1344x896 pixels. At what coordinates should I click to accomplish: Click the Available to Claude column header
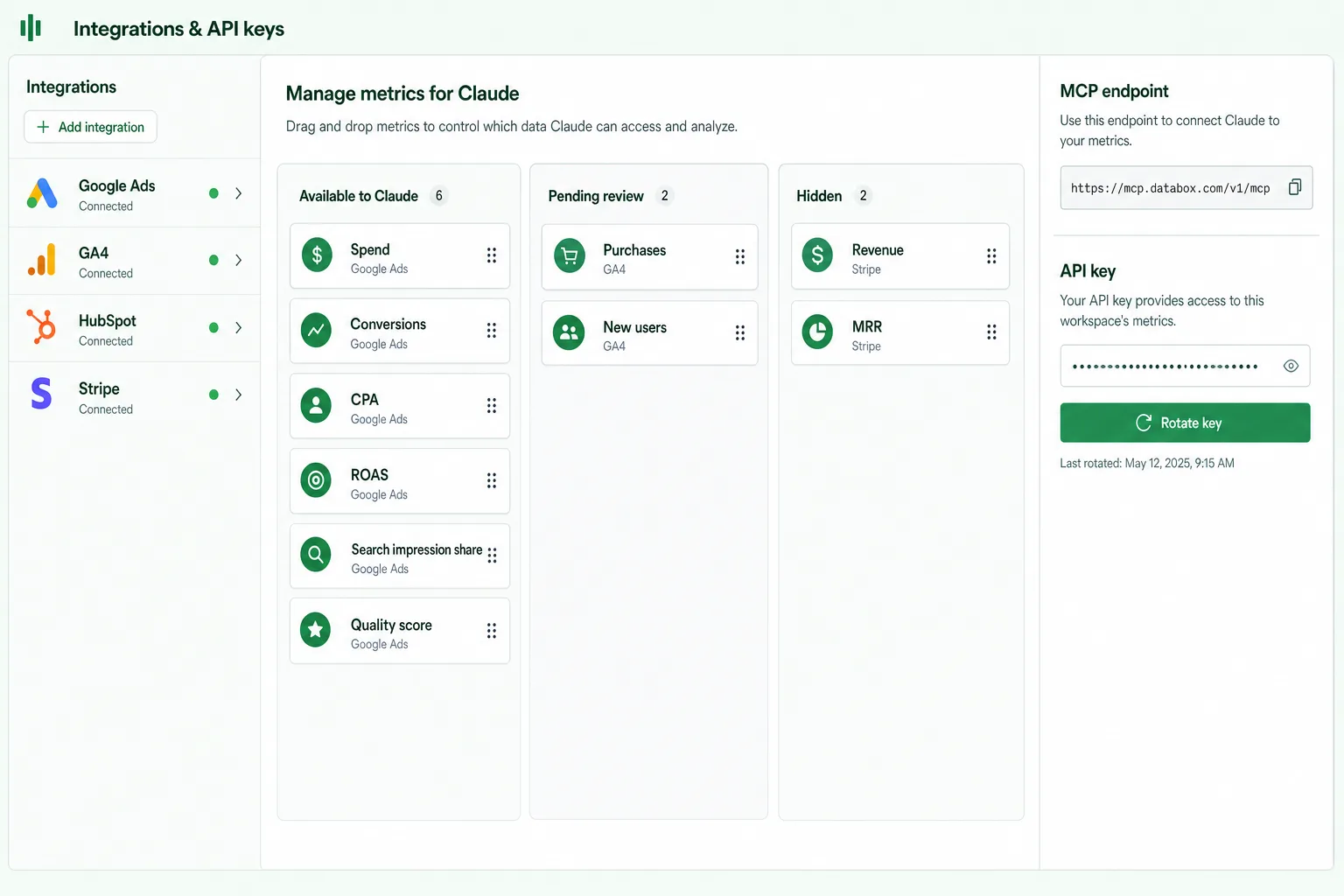(359, 196)
